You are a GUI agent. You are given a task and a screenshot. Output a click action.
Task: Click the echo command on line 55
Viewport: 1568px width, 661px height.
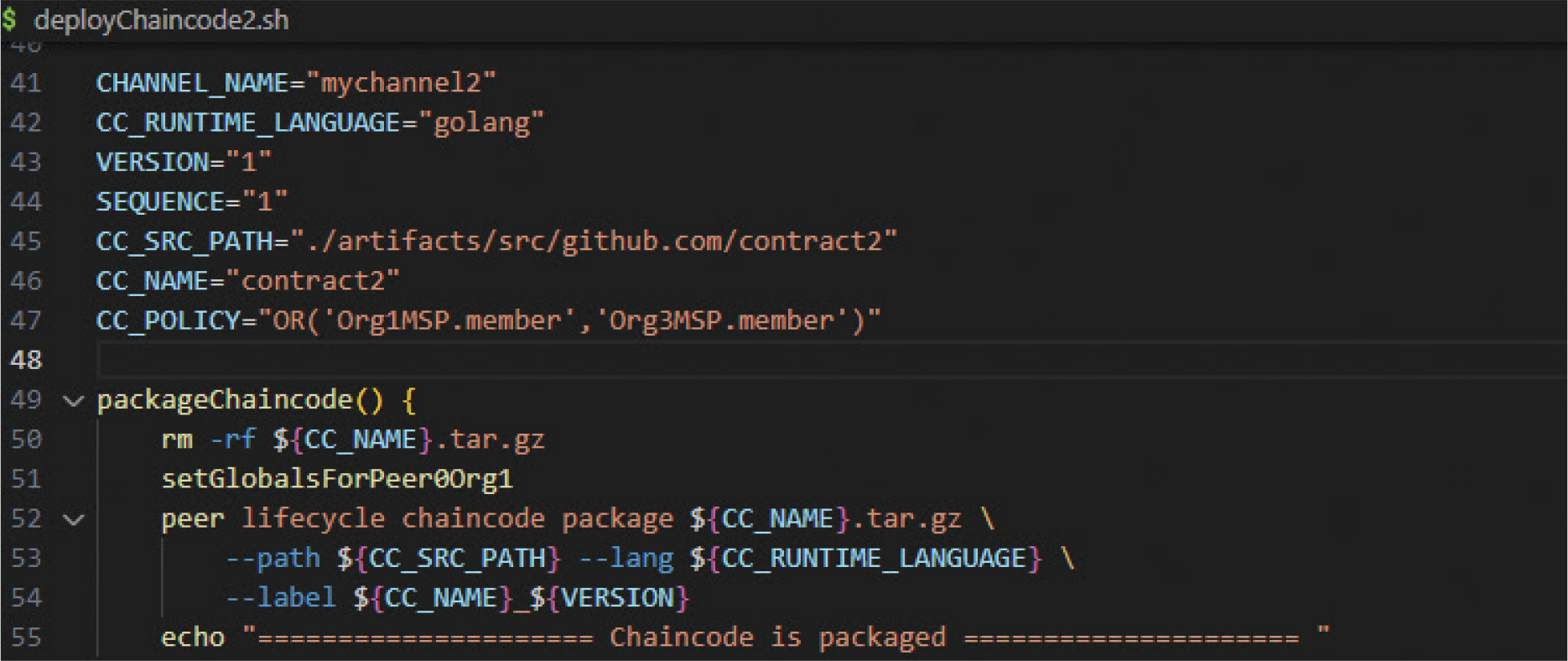[193, 638]
